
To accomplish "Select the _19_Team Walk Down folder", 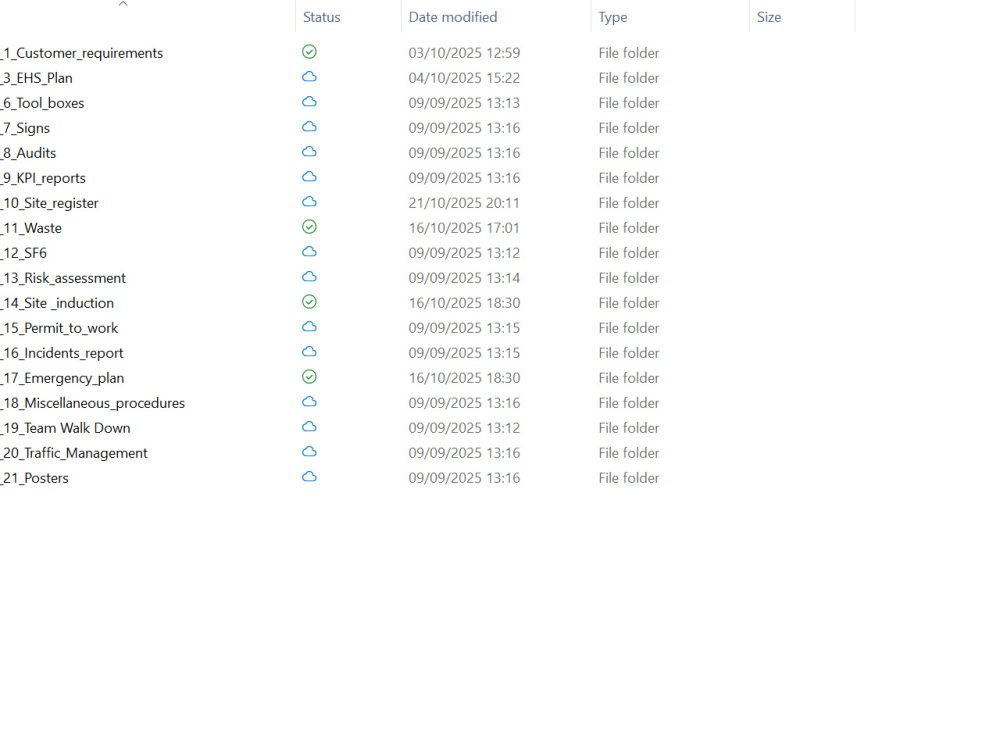I will [x=65, y=428].
